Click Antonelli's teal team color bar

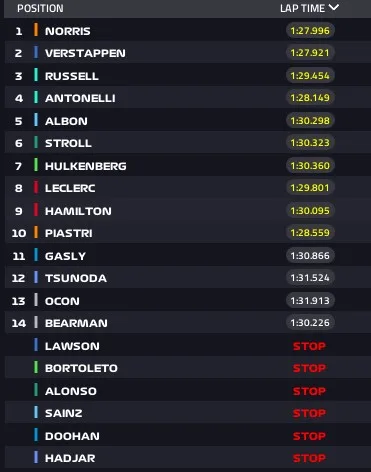[x=36, y=97]
